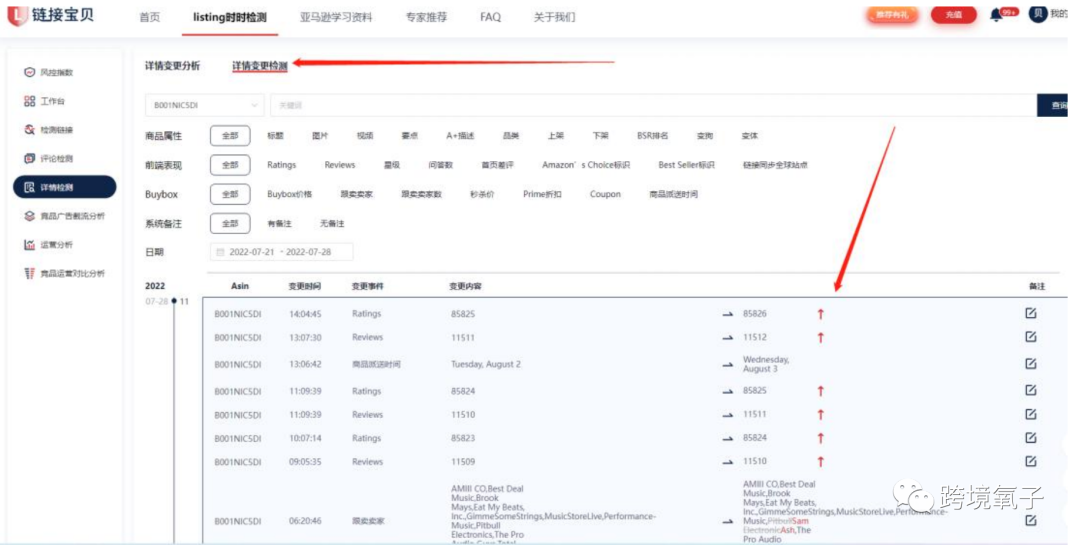Click the 'Tuesday, August 2' cell
The image size is (1080, 545).
coord(486,364)
